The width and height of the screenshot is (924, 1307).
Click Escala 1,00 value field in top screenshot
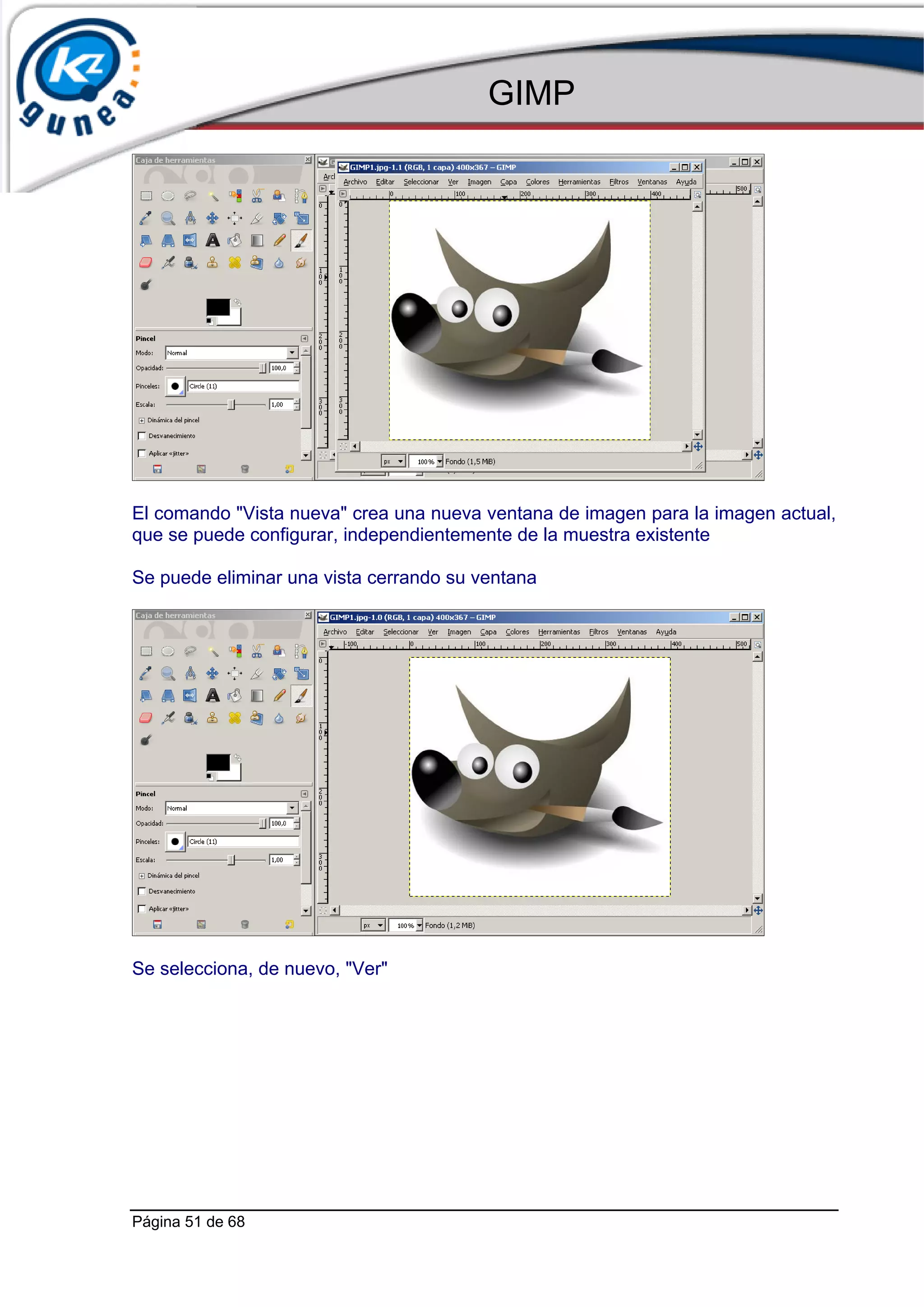click(x=281, y=405)
